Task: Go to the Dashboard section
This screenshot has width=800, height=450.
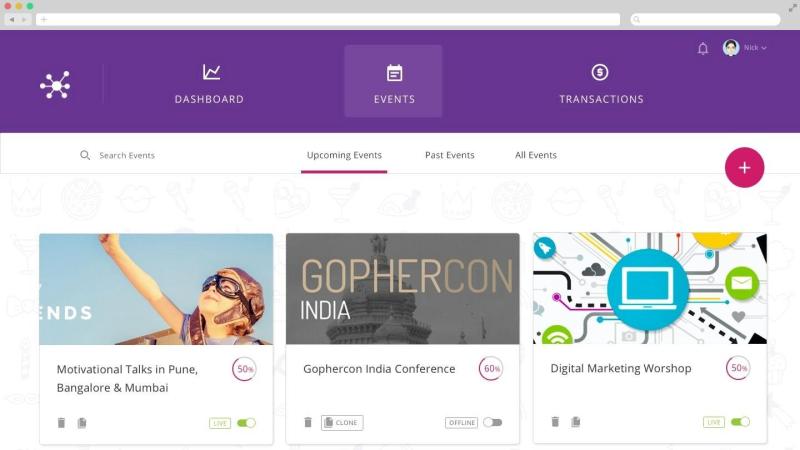Action: tap(209, 82)
